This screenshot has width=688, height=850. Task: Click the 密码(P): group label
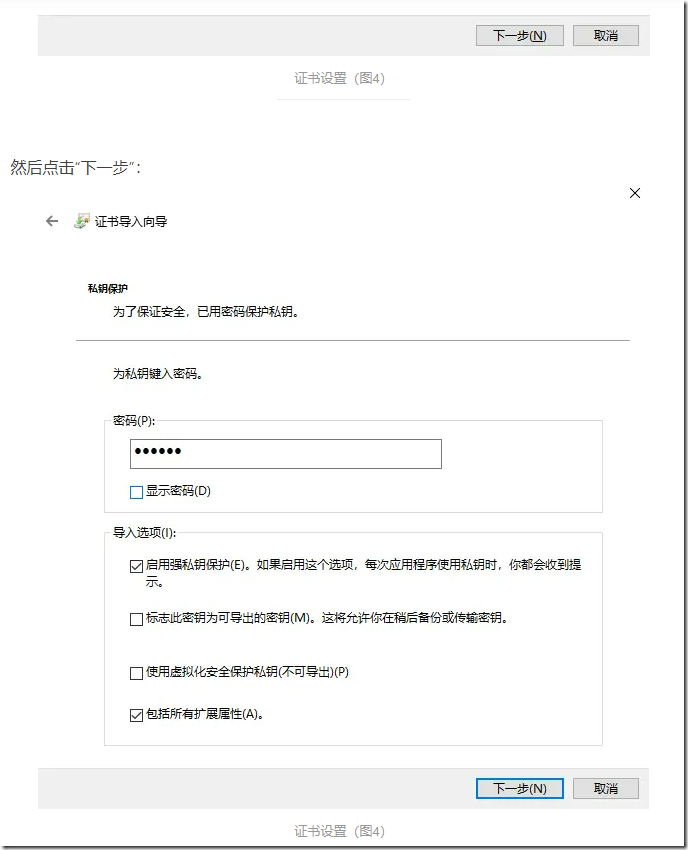[134, 421]
